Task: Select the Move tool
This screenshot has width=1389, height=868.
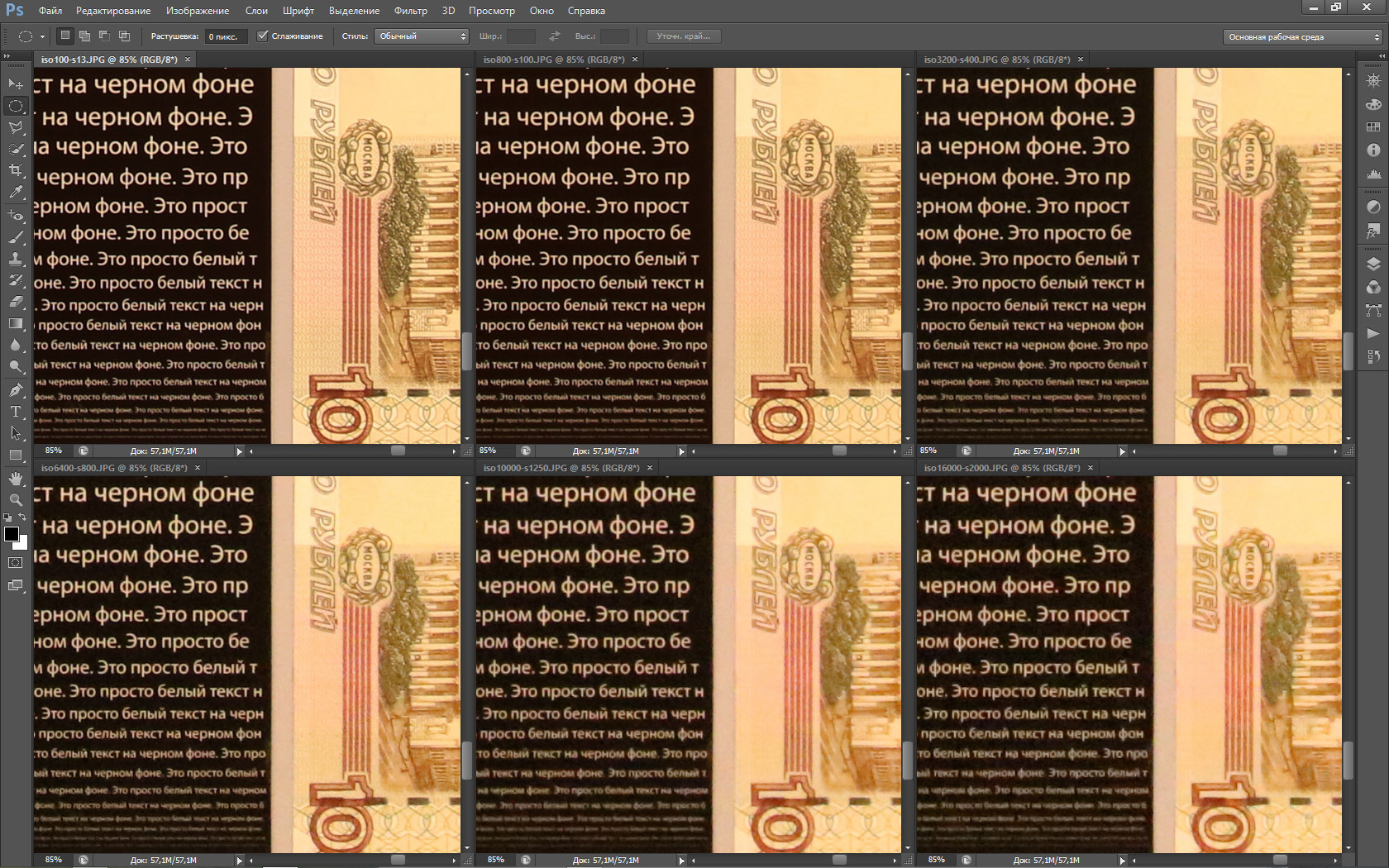Action: click(x=16, y=84)
